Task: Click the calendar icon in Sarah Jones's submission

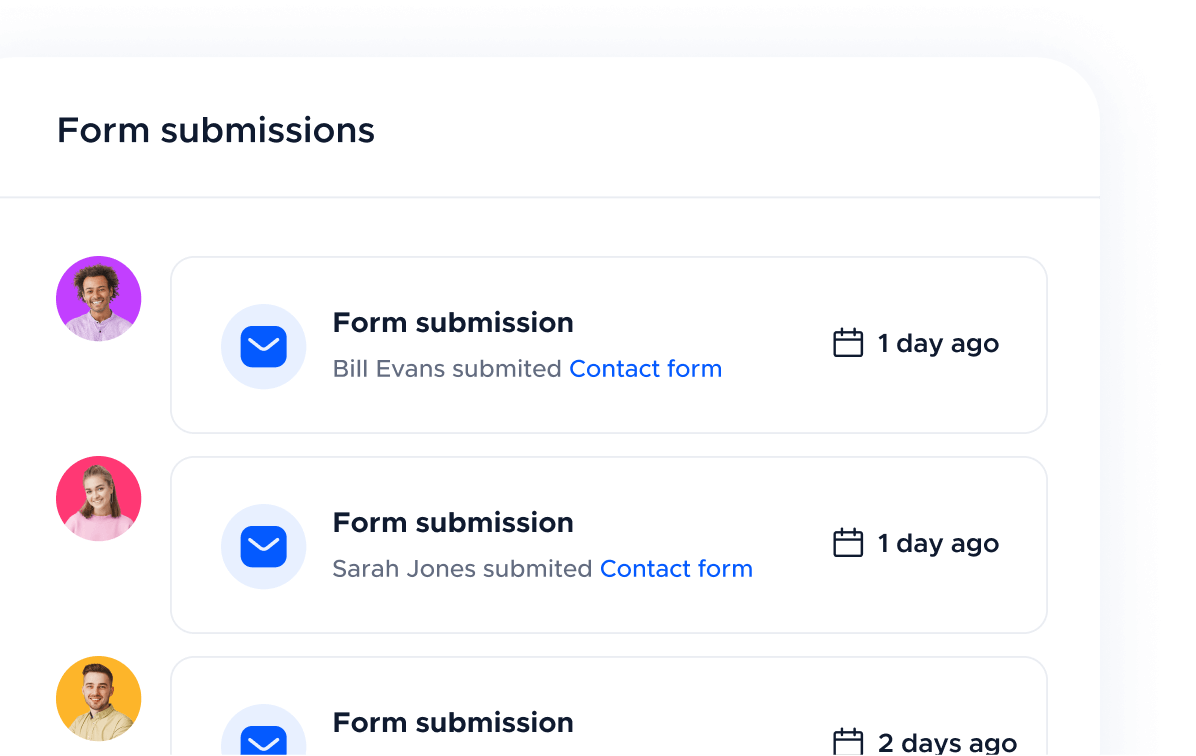Action: 848,543
